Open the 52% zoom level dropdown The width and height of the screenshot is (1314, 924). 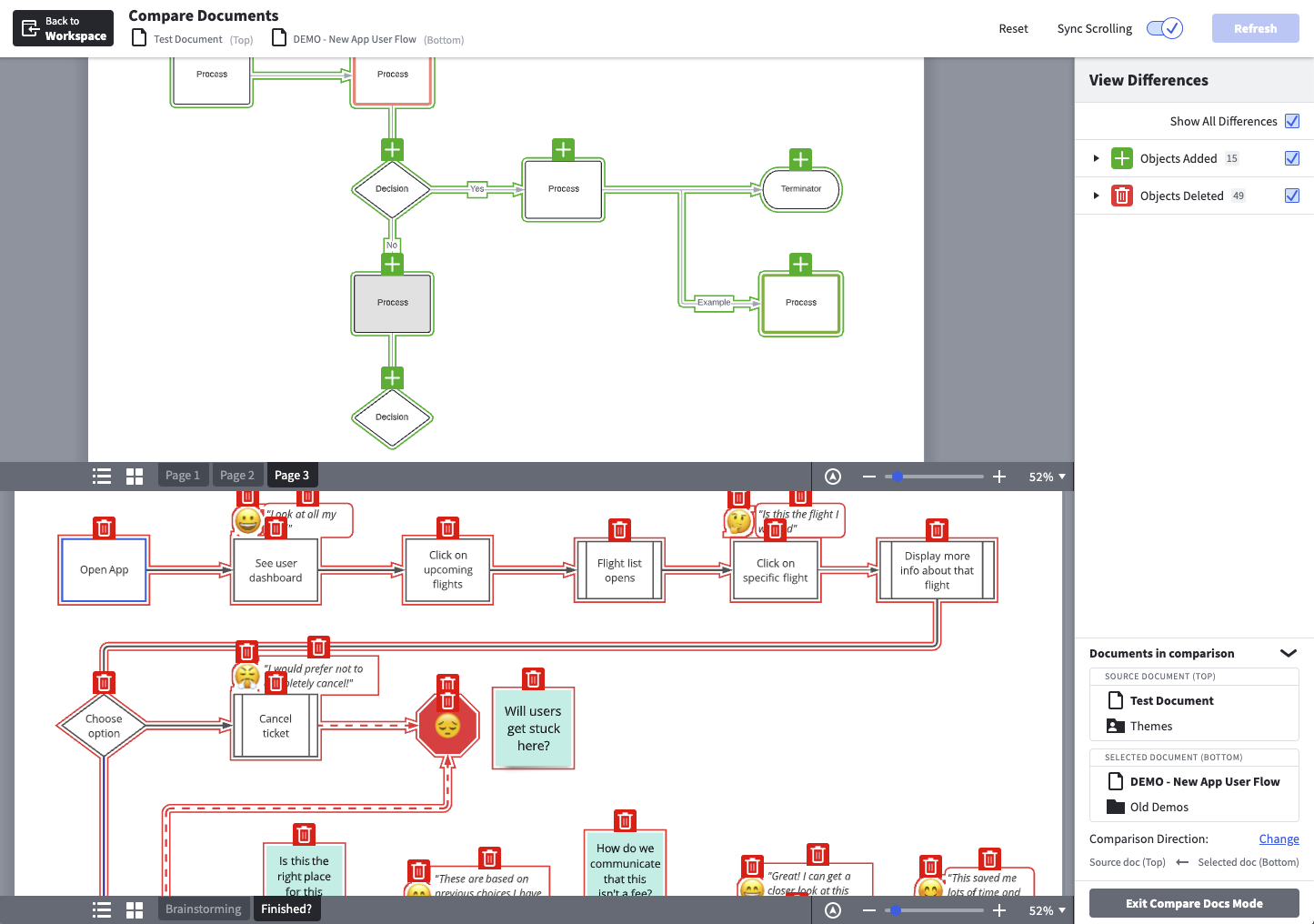(1046, 476)
